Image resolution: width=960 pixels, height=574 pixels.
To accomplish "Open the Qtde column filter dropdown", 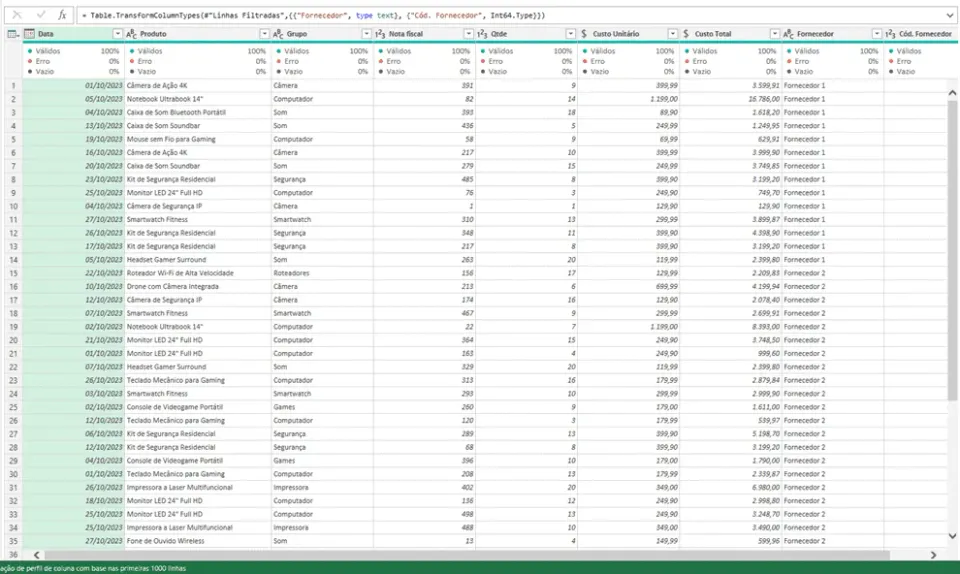I will (x=571, y=34).
